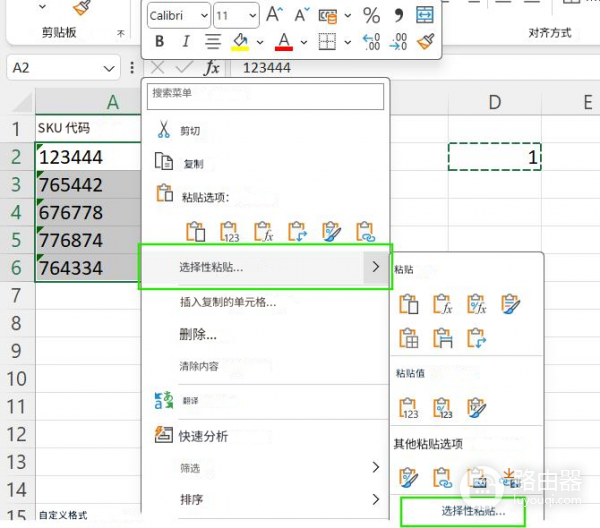Image resolution: width=600 pixels, height=528 pixels.
Task: Click Values and Source Formatting icon under 粘贴值
Action: pos(477,408)
